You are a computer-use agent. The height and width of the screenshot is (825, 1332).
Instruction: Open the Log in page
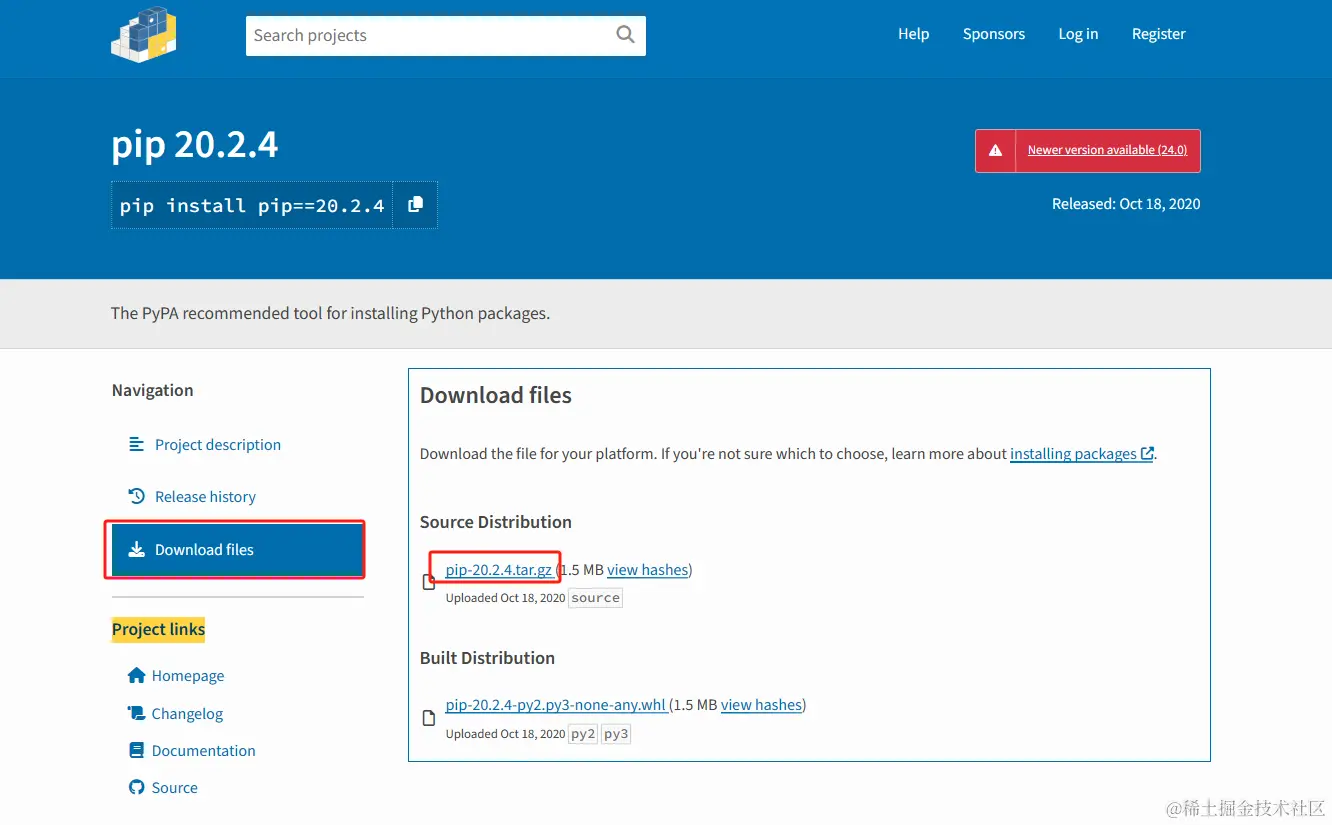[x=1078, y=34]
